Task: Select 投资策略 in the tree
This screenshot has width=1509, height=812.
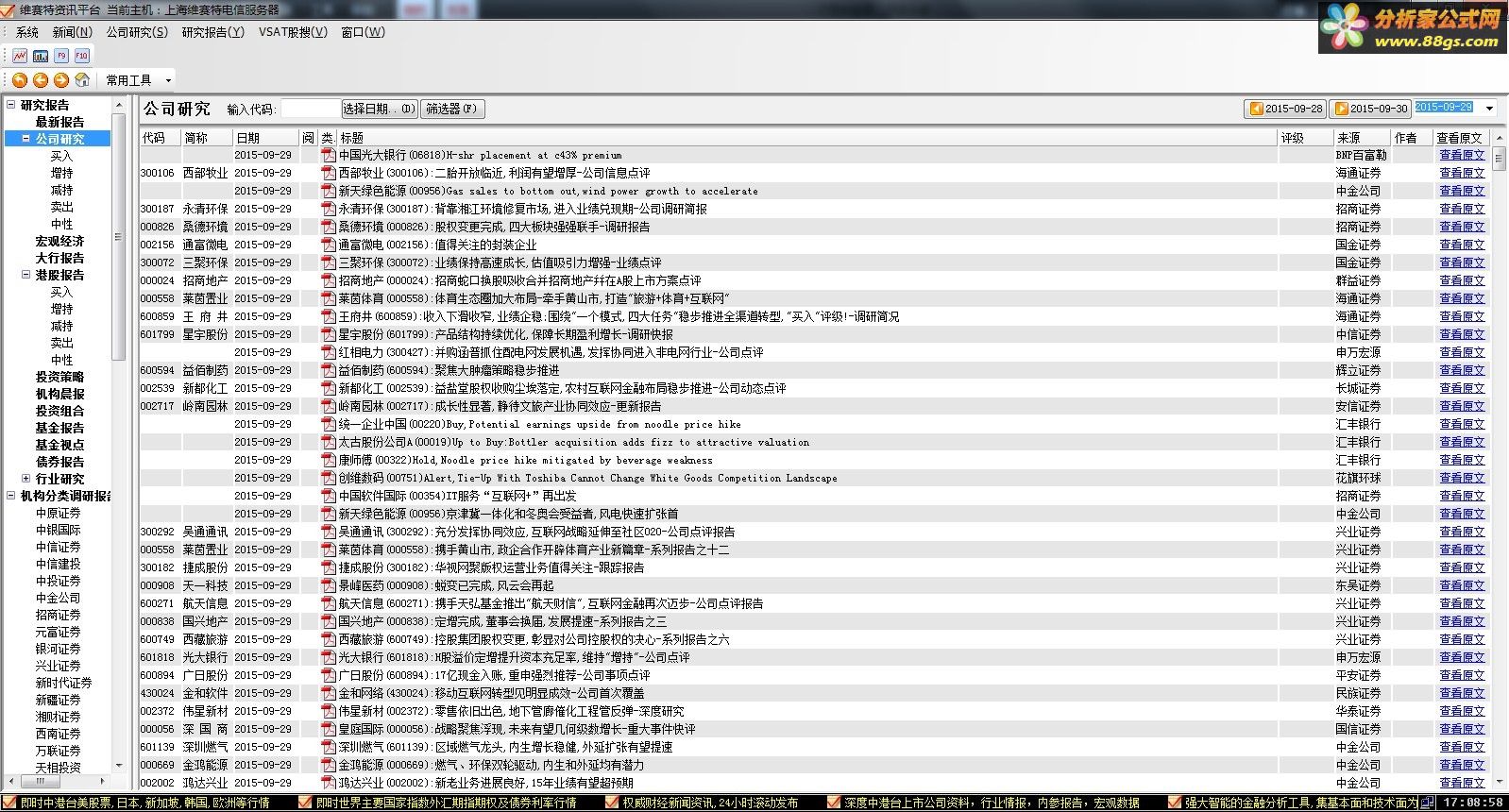Action: (x=59, y=377)
